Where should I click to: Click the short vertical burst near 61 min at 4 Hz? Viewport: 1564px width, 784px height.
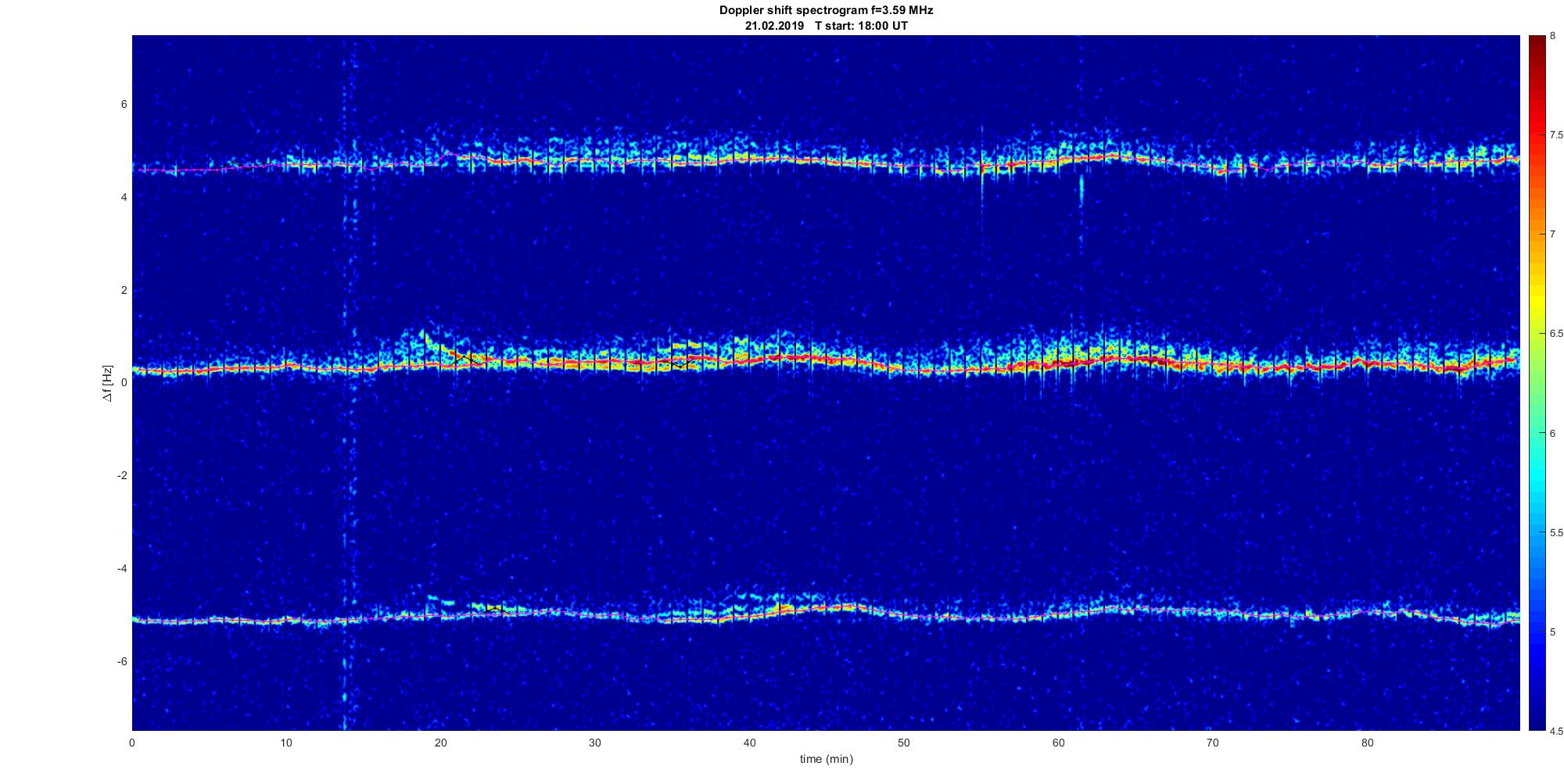coord(1082,191)
